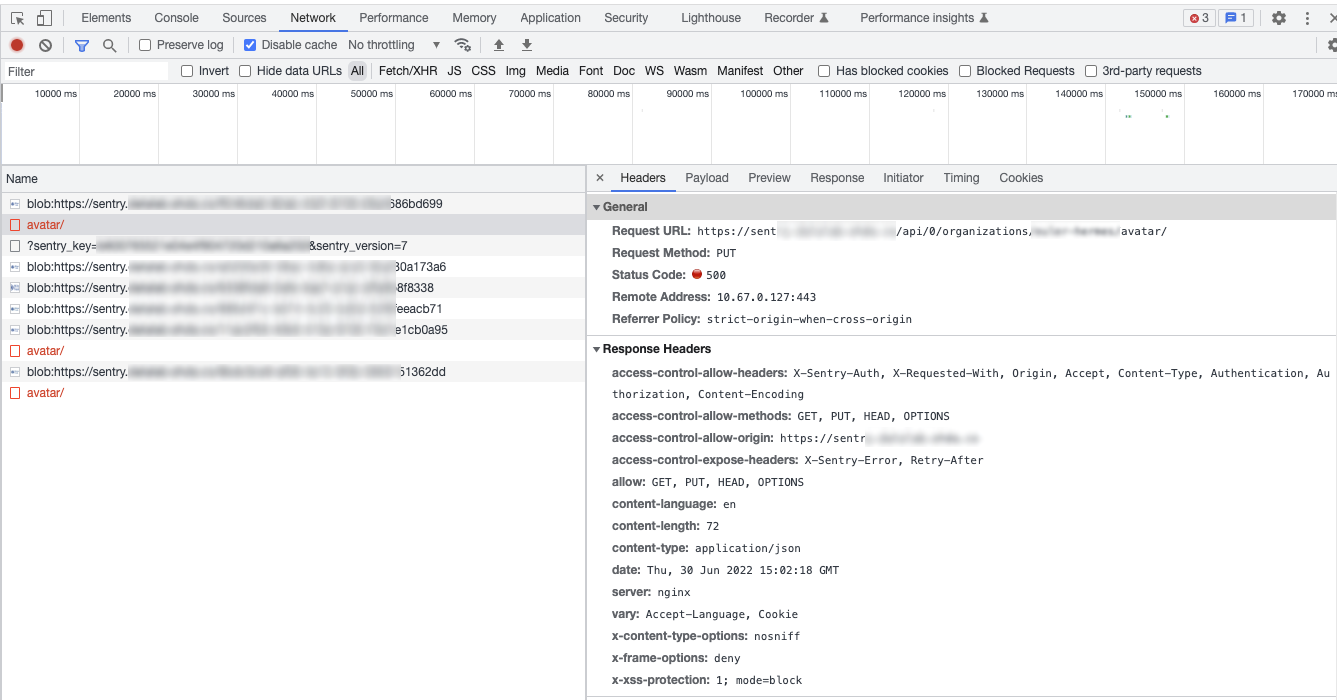Uncheck Disable cache
Image resolution: width=1337 pixels, height=700 pixels.
[249, 44]
